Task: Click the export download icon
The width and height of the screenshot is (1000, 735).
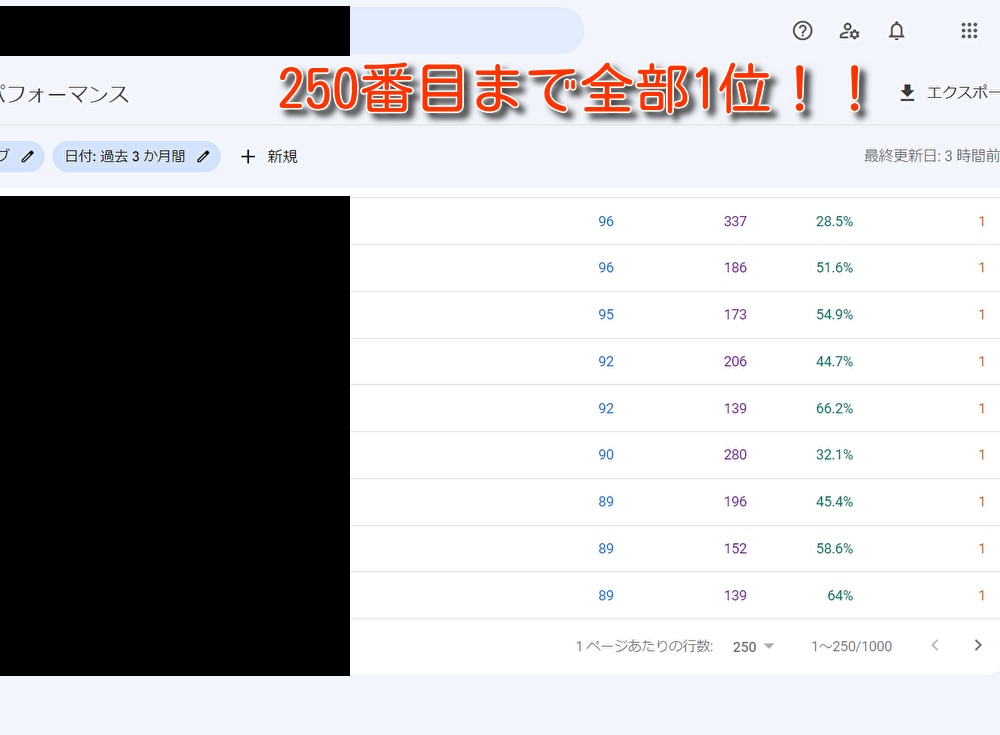Action: click(907, 93)
